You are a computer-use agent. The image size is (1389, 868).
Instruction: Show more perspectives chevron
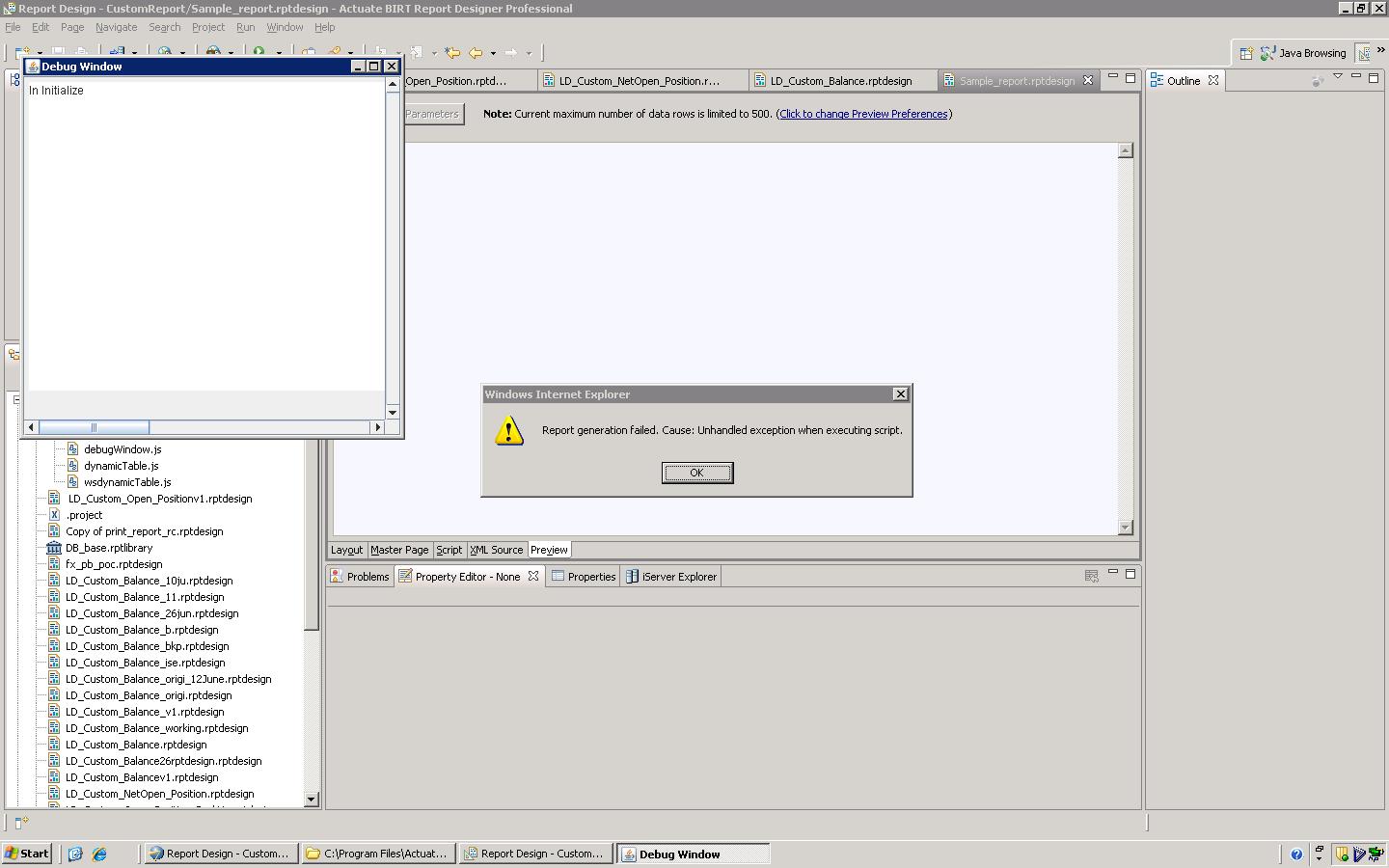click(1380, 50)
